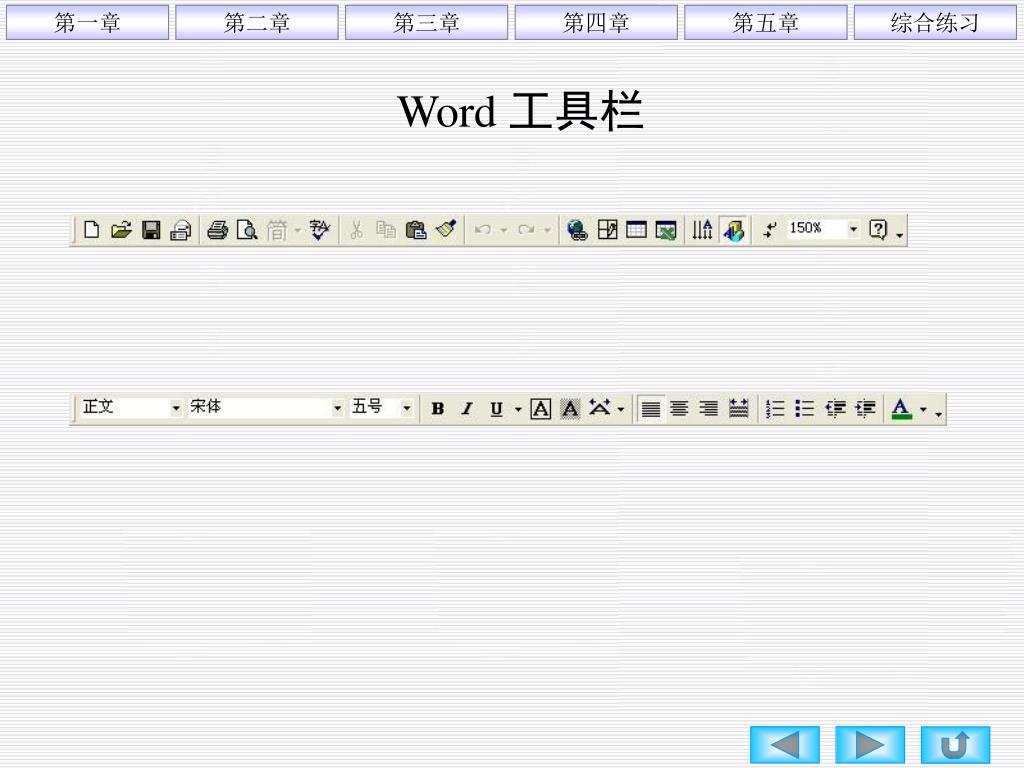
Task: Select the Format Painter brush icon
Action: coord(446,229)
